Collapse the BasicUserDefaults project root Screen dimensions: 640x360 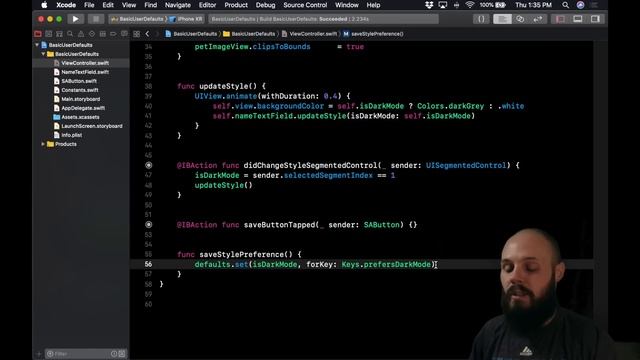(37, 45)
